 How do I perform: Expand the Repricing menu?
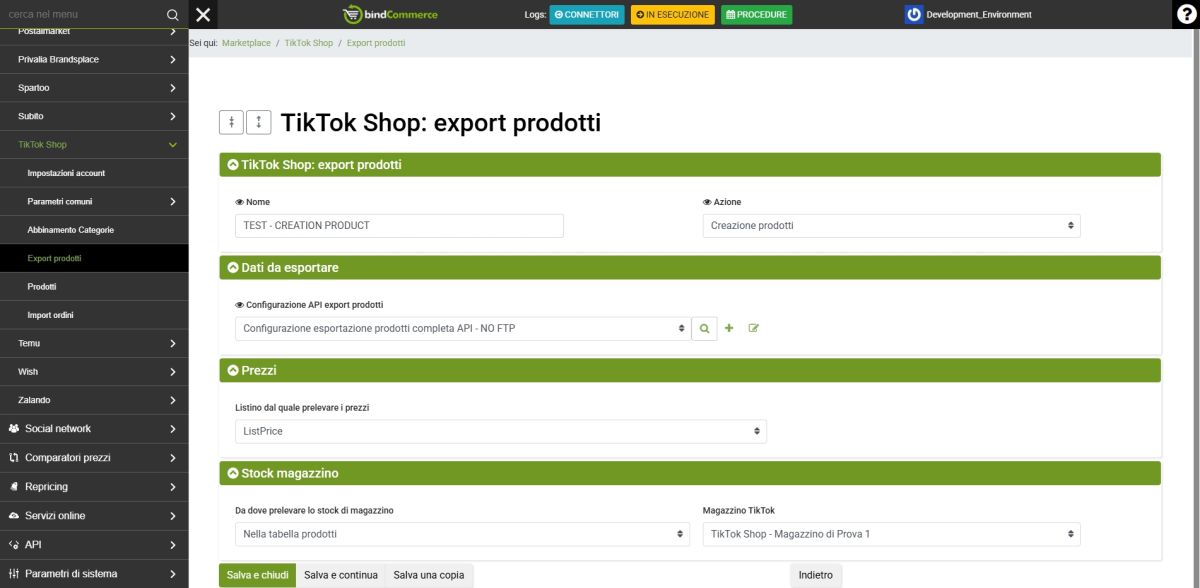(x=94, y=487)
